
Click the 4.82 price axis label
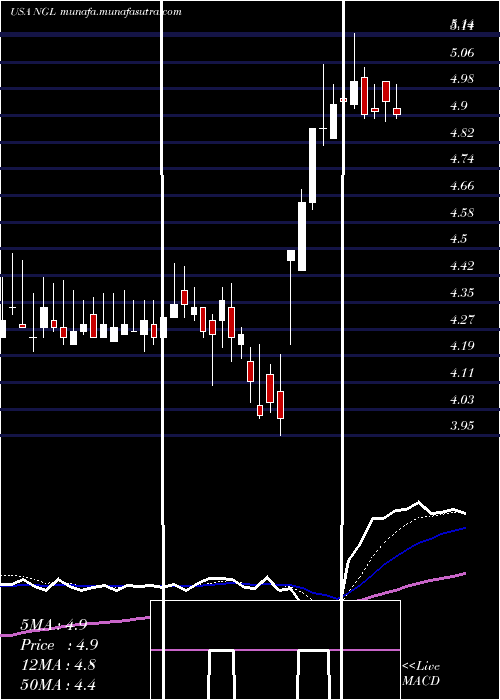click(462, 133)
